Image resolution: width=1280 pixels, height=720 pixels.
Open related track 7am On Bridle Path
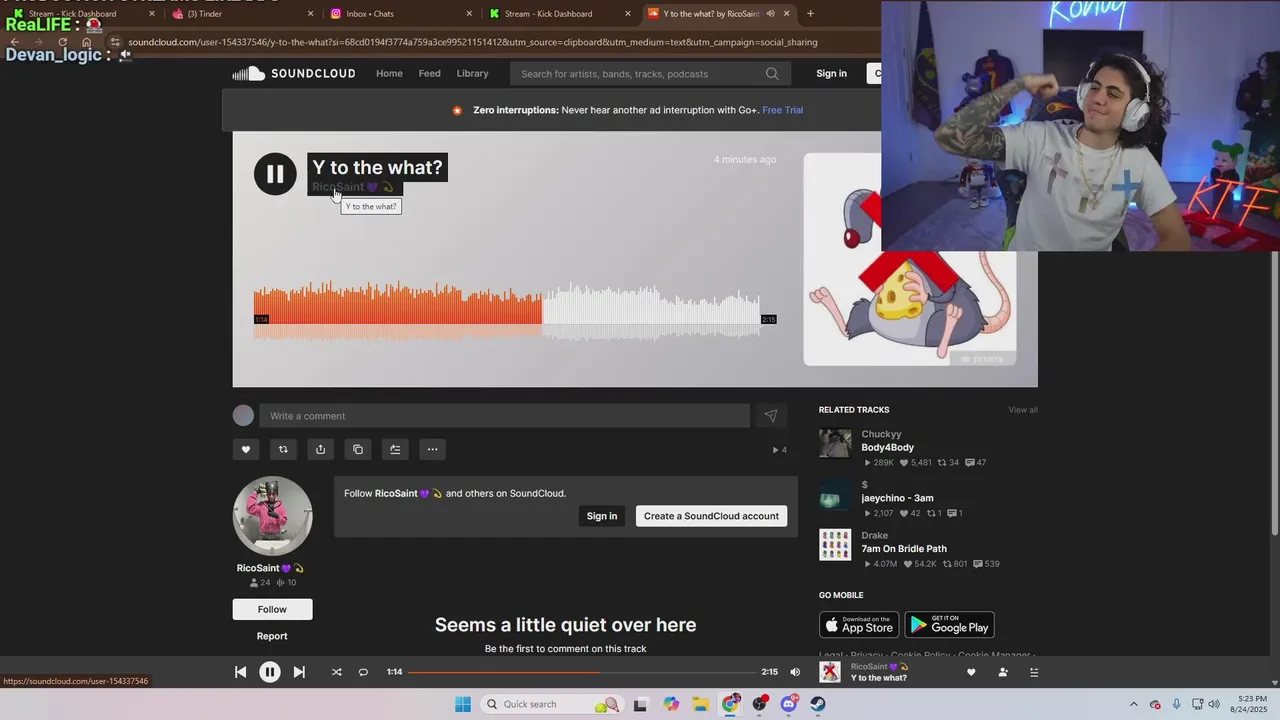tap(904, 548)
